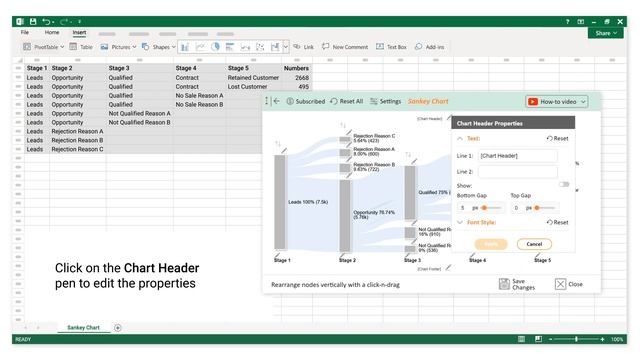Open Add-ins from the ribbon
The width and height of the screenshot is (640, 360).
[x=429, y=47]
